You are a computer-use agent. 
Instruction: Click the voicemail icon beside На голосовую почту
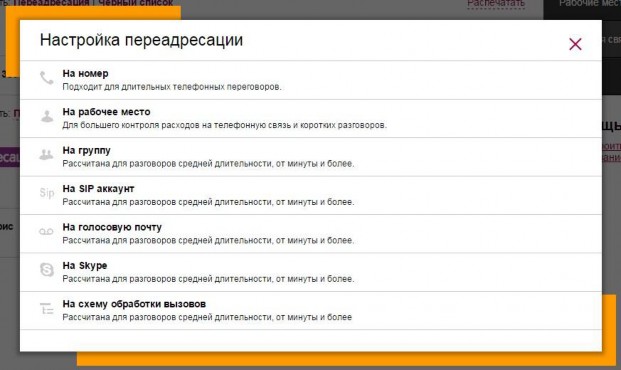tap(46, 231)
